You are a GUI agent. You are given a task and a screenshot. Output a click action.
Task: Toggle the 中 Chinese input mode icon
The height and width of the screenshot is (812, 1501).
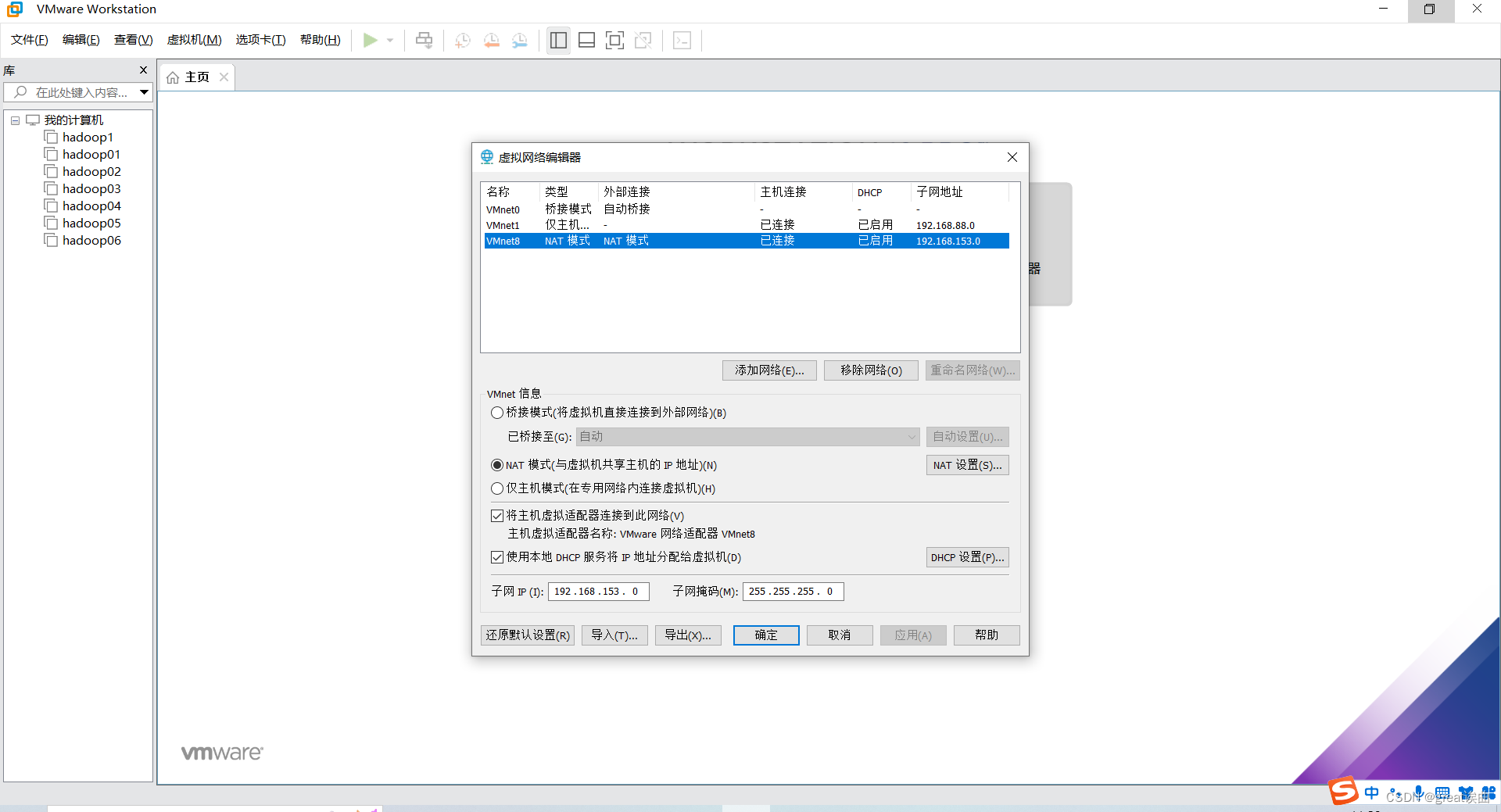click(1372, 792)
